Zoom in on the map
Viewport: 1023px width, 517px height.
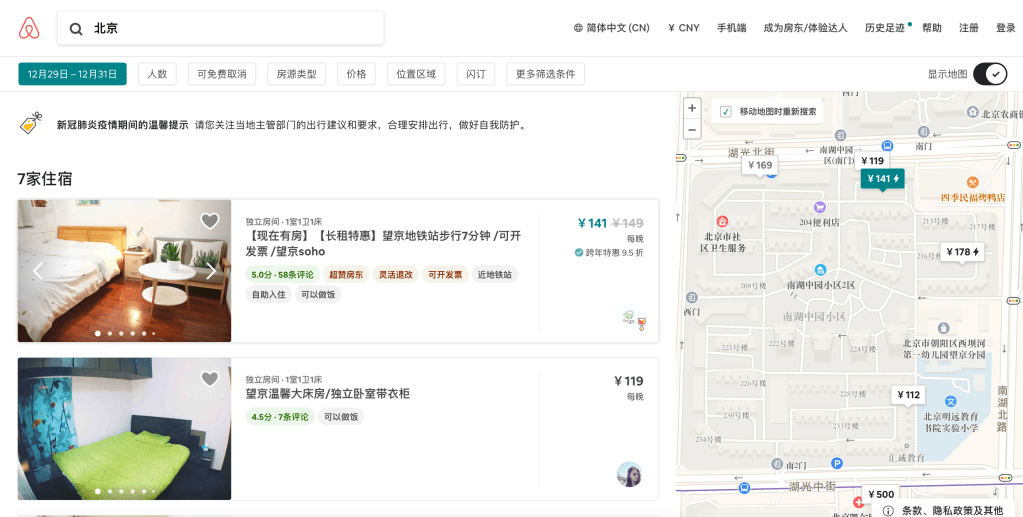691,108
